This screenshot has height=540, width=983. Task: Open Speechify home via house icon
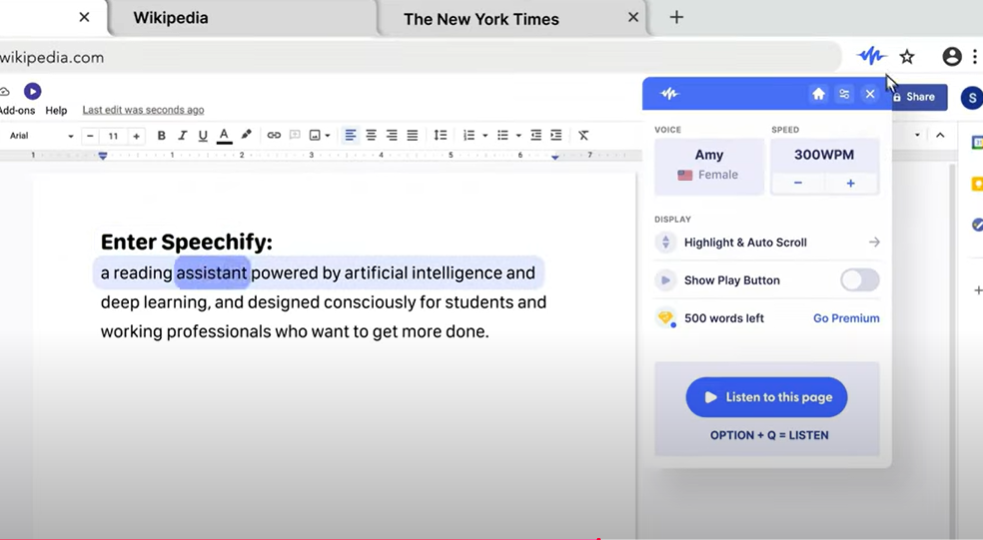point(818,94)
